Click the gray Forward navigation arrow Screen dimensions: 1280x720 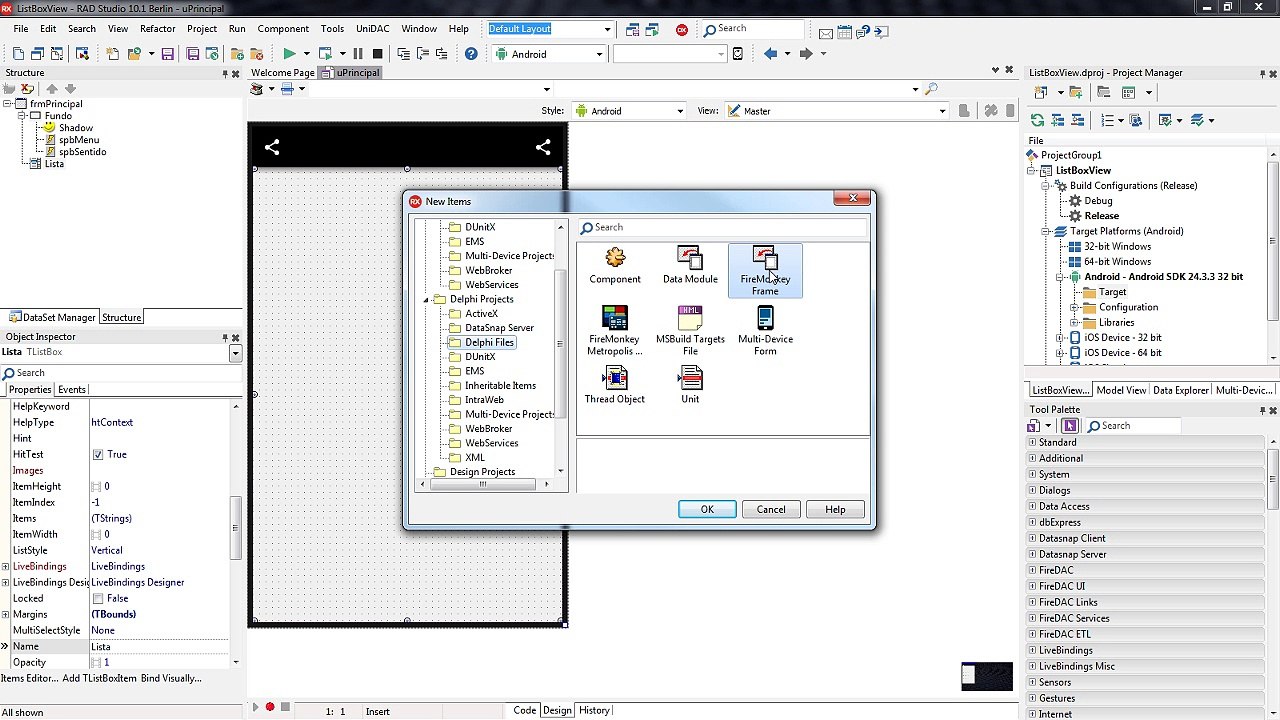805,54
